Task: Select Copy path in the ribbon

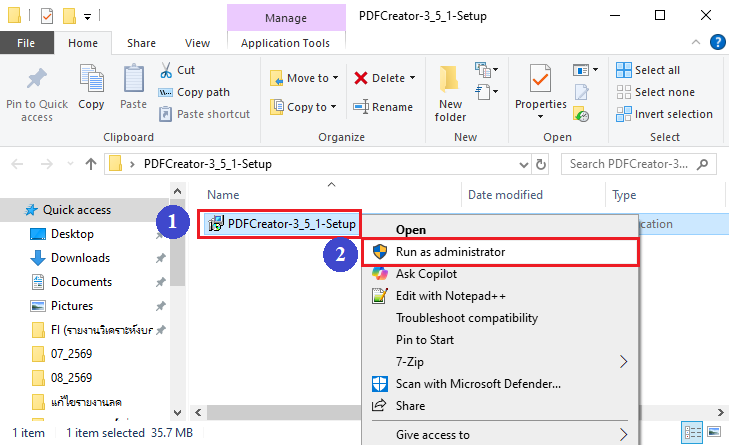Action: pos(194,92)
